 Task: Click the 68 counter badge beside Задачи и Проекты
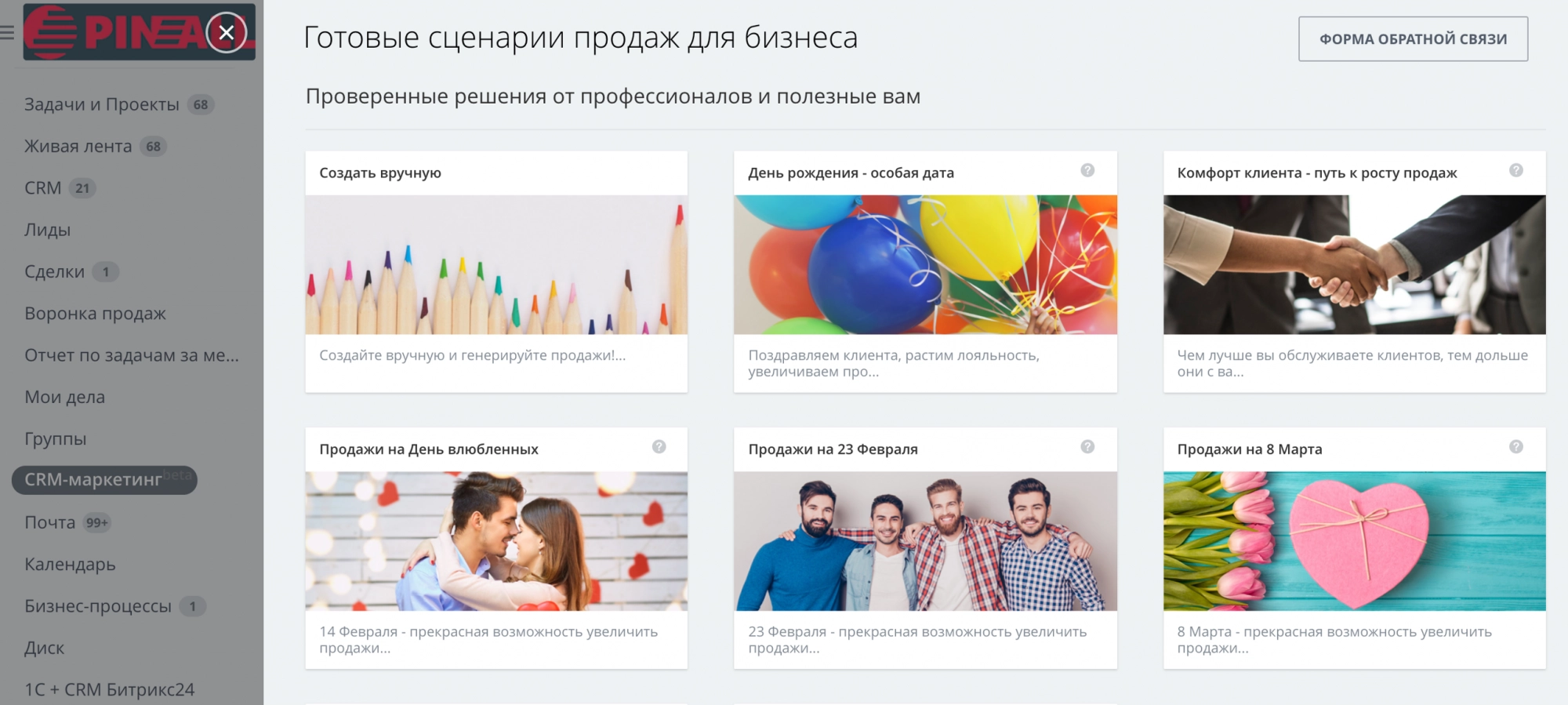point(201,104)
